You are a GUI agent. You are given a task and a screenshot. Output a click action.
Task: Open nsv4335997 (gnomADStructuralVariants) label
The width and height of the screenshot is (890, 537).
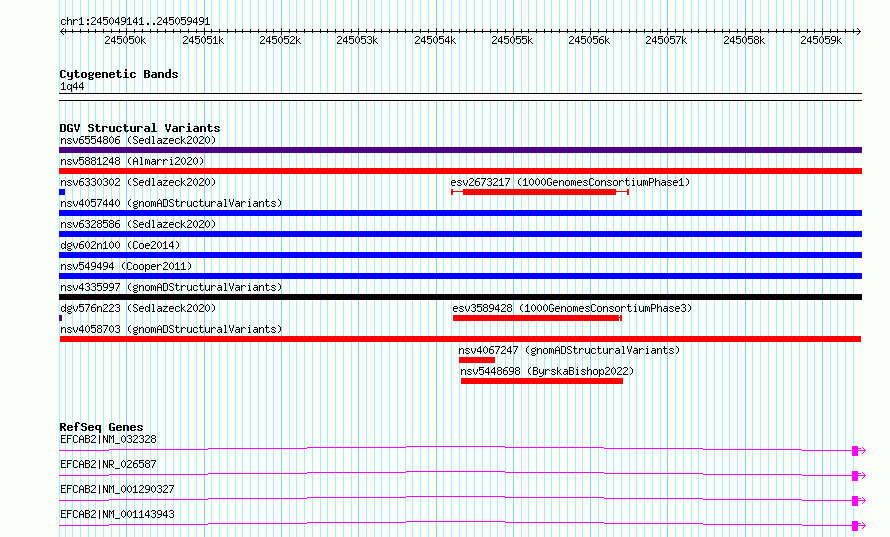[171, 287]
